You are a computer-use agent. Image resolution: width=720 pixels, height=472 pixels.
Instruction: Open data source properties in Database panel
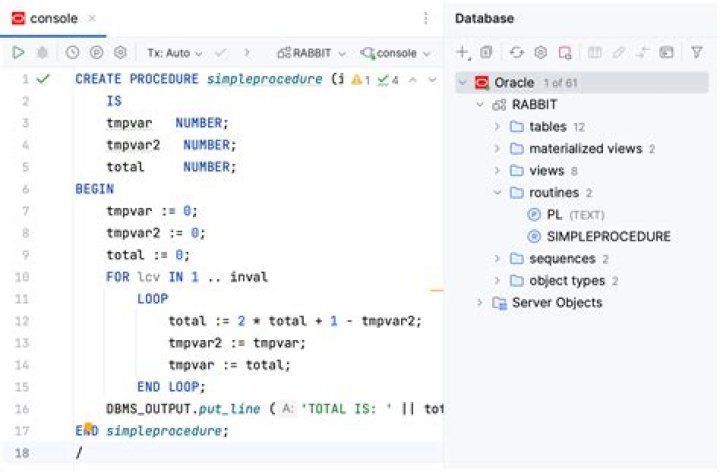[x=540, y=52]
